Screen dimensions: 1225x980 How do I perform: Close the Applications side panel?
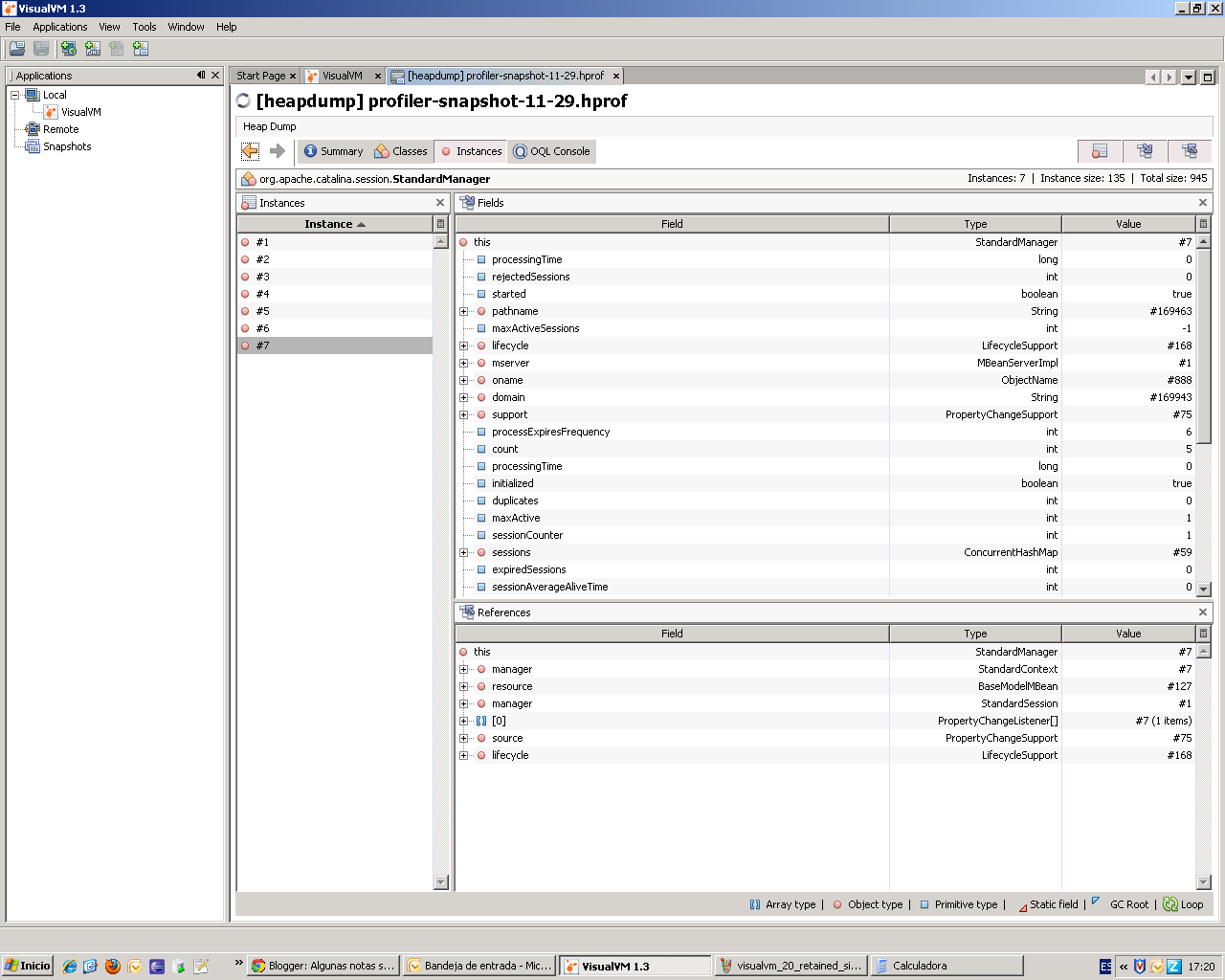click(x=215, y=75)
